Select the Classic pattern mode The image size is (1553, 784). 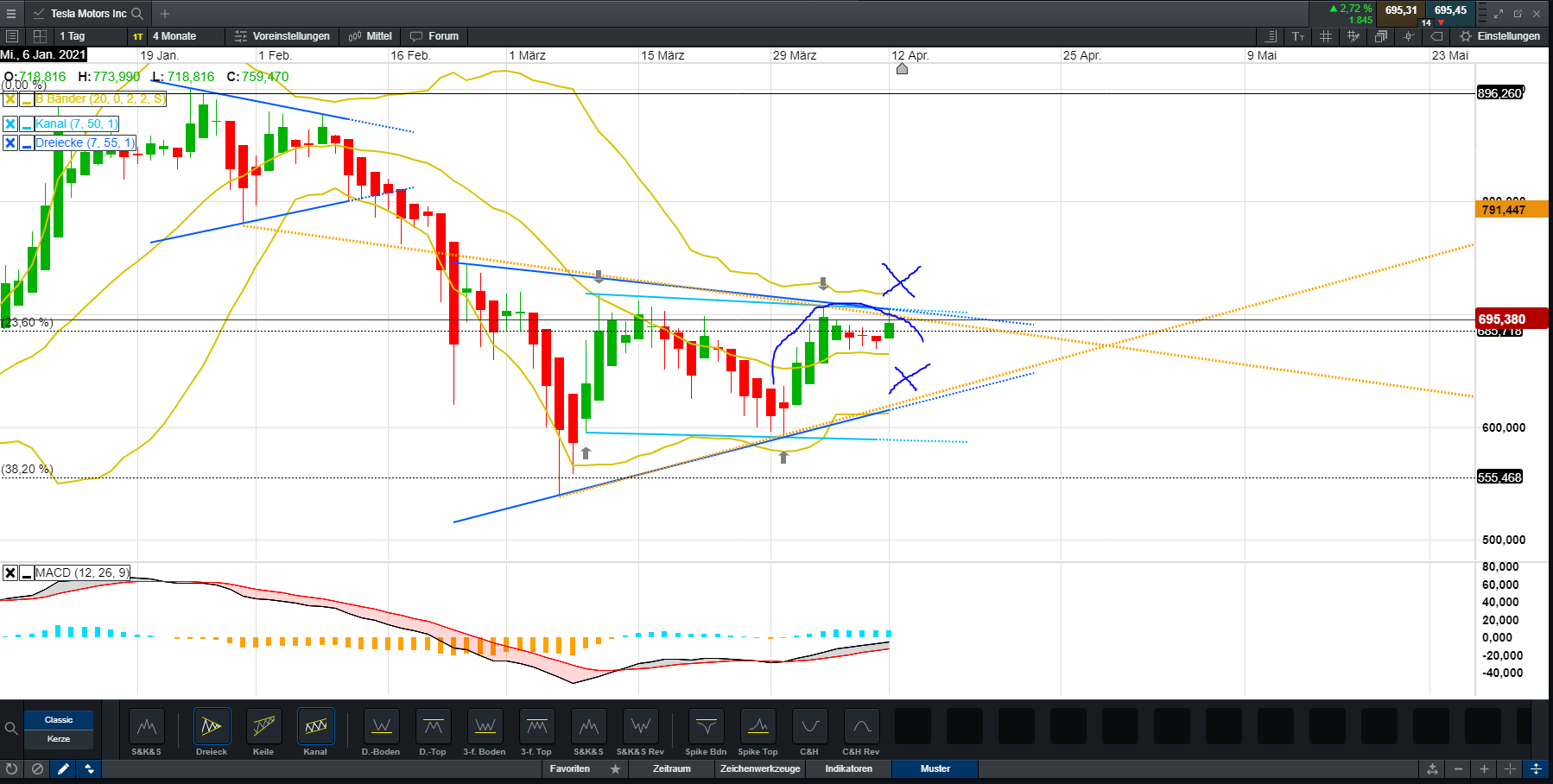click(x=59, y=720)
